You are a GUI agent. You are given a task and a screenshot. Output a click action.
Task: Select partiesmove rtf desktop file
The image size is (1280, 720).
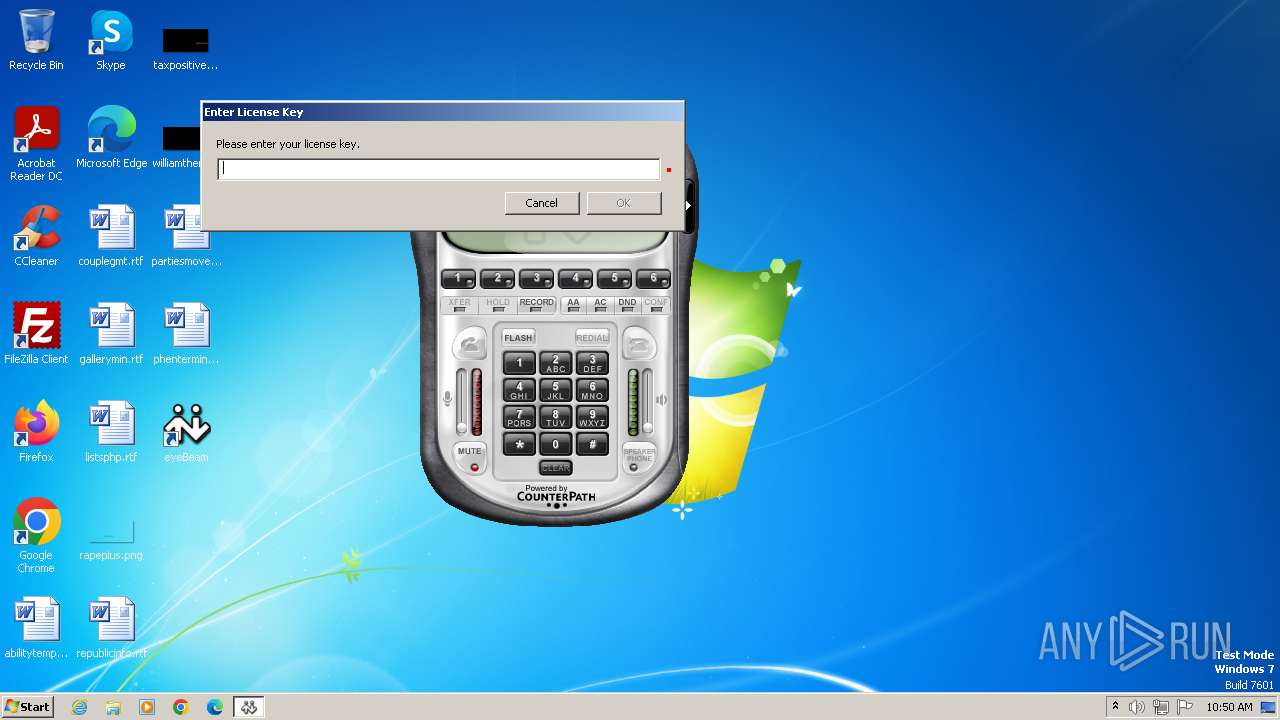[186, 236]
